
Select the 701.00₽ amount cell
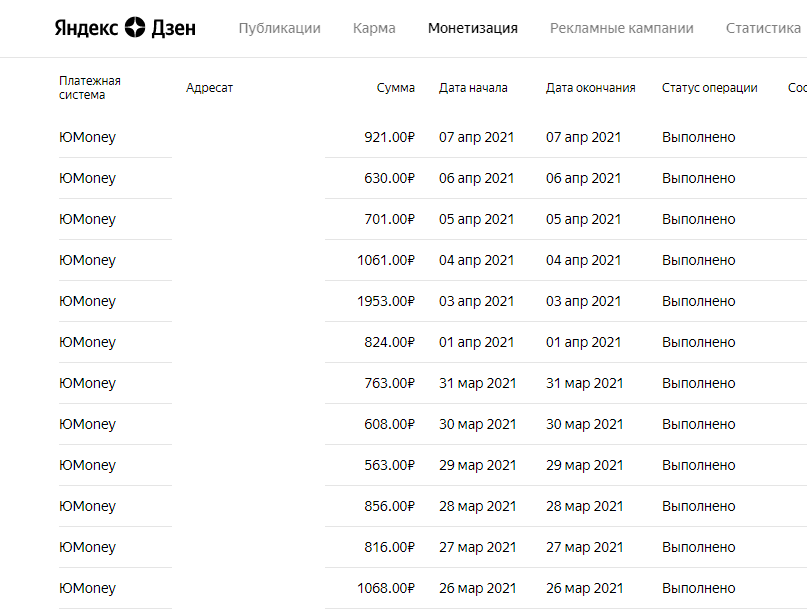389,219
